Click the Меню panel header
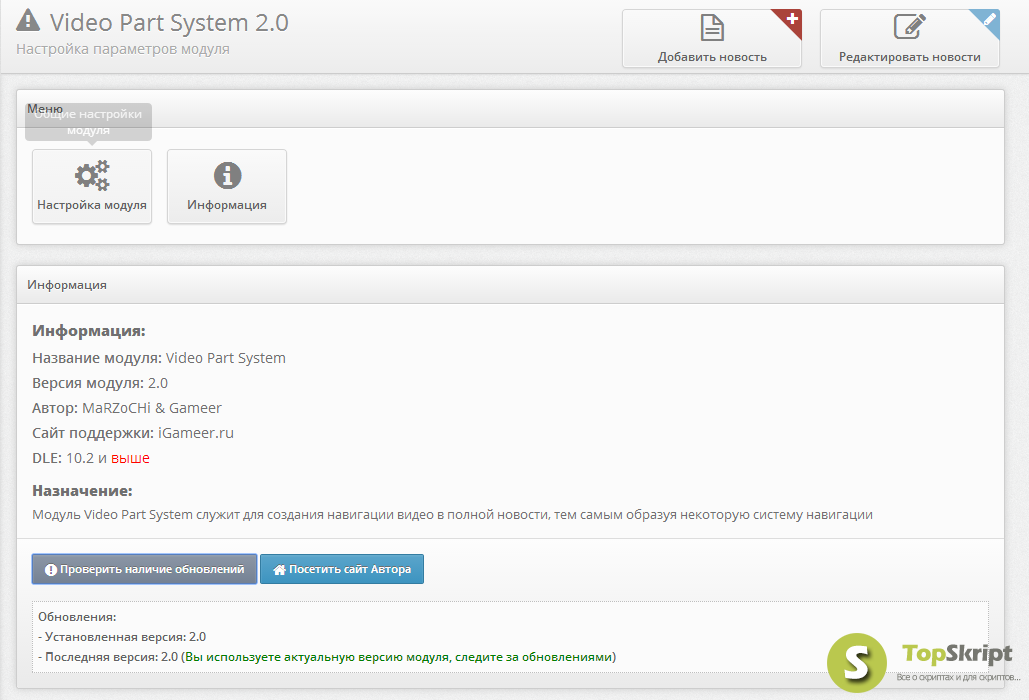The width and height of the screenshot is (1029, 700). (510, 109)
